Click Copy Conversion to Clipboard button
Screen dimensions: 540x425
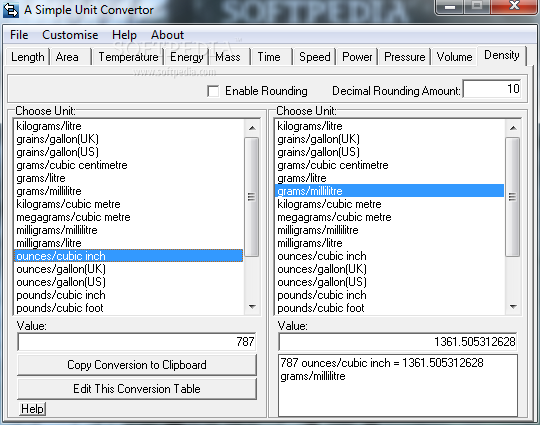[x=137, y=365]
